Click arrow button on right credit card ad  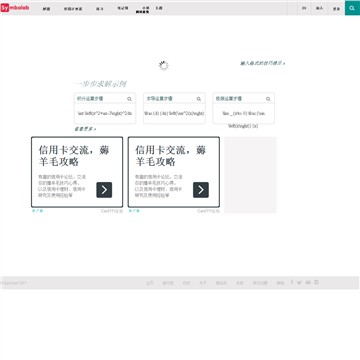coord(201,190)
